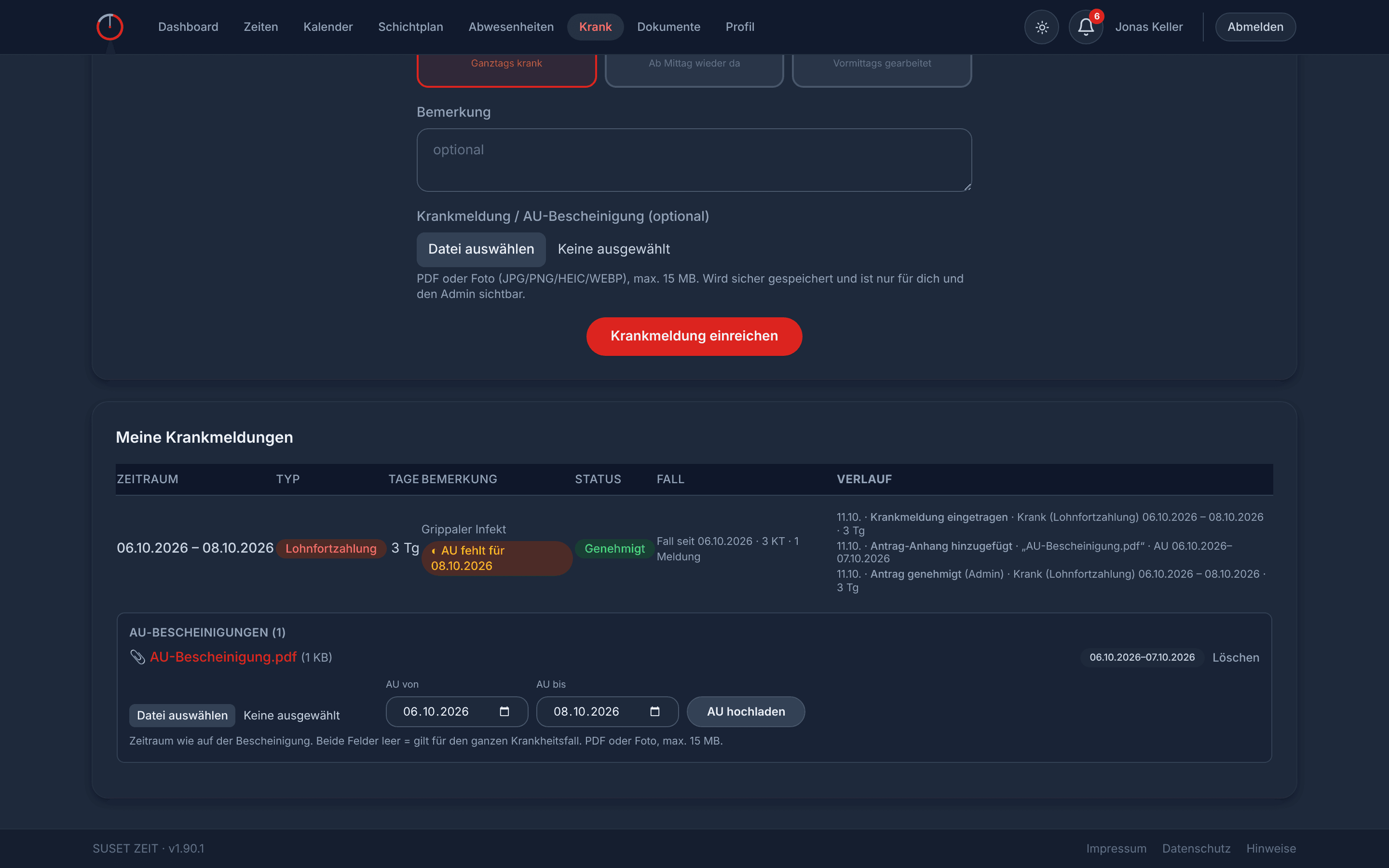Click the Grippaler Infekt remark text
The image size is (1389, 868).
(x=464, y=529)
